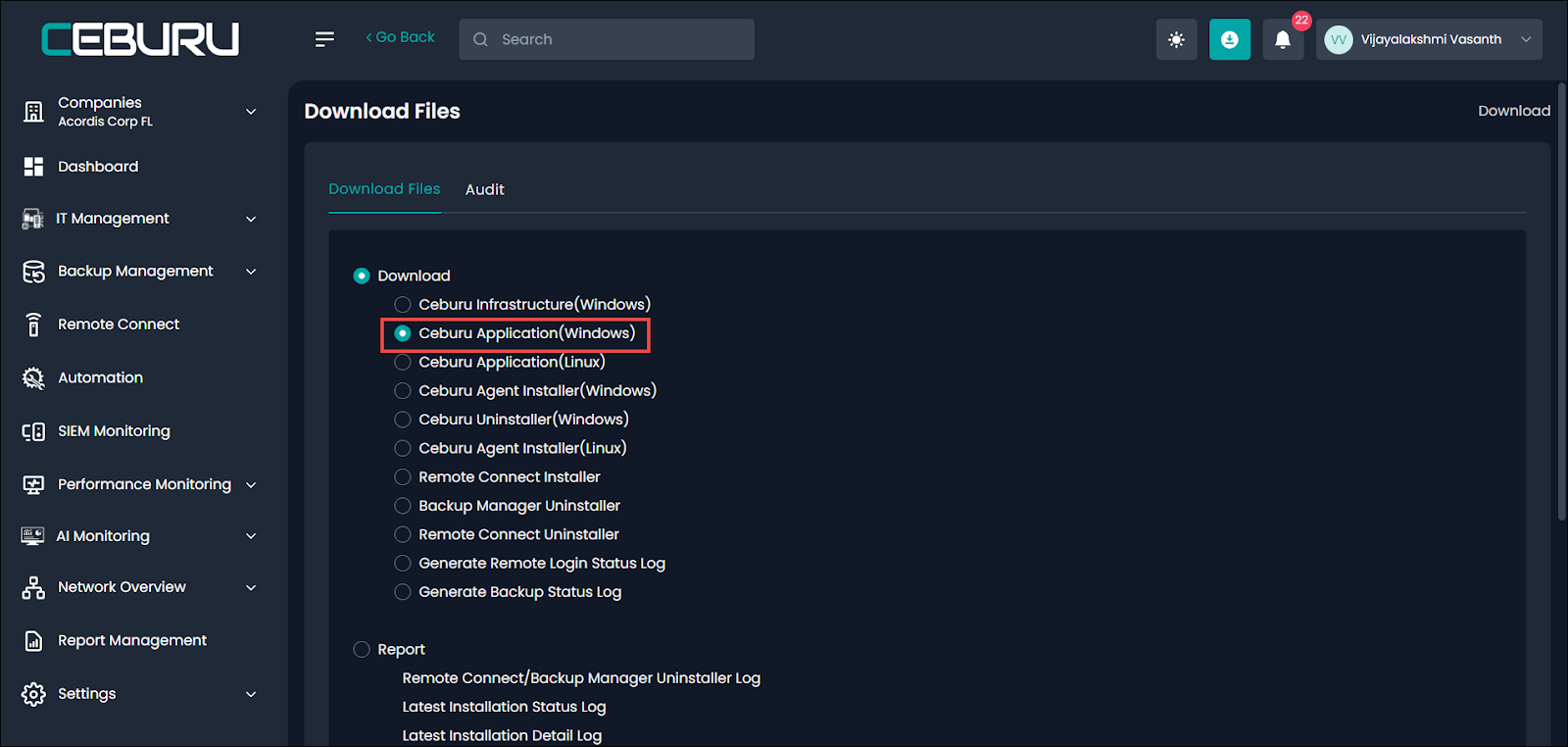Choose Ceburu Agent Installer(Windows) option
Screen dimensions: 1568x747
coord(403,391)
